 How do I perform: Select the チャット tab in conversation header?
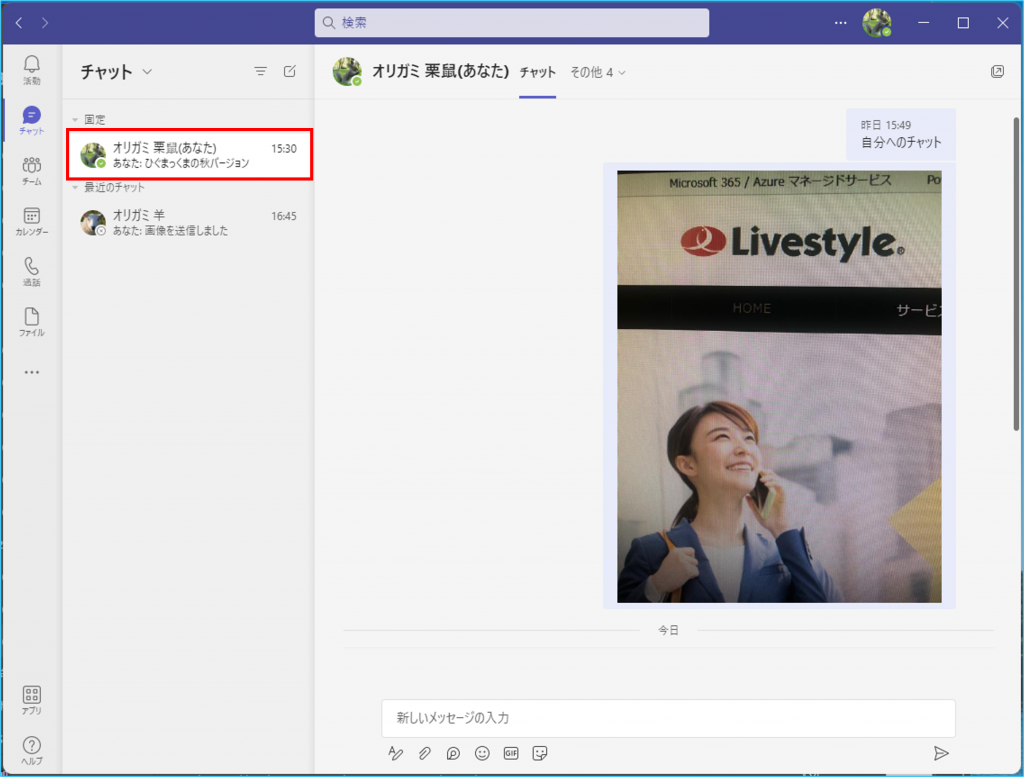pyautogui.click(x=538, y=72)
